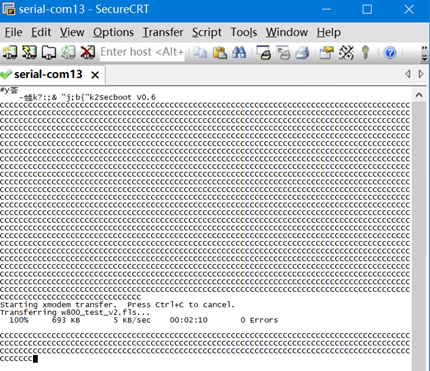Click the Reconnect session icon
The image size is (430, 371).
pos(68,52)
